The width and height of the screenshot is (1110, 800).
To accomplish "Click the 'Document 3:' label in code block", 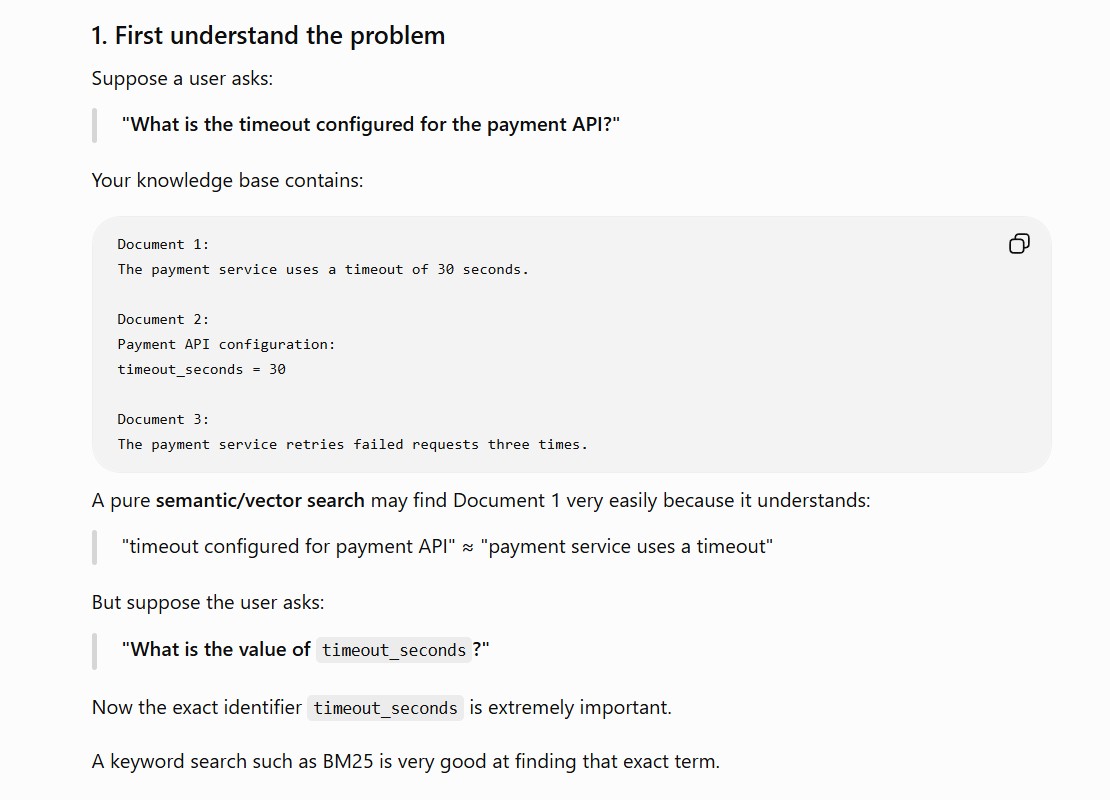I will point(163,419).
